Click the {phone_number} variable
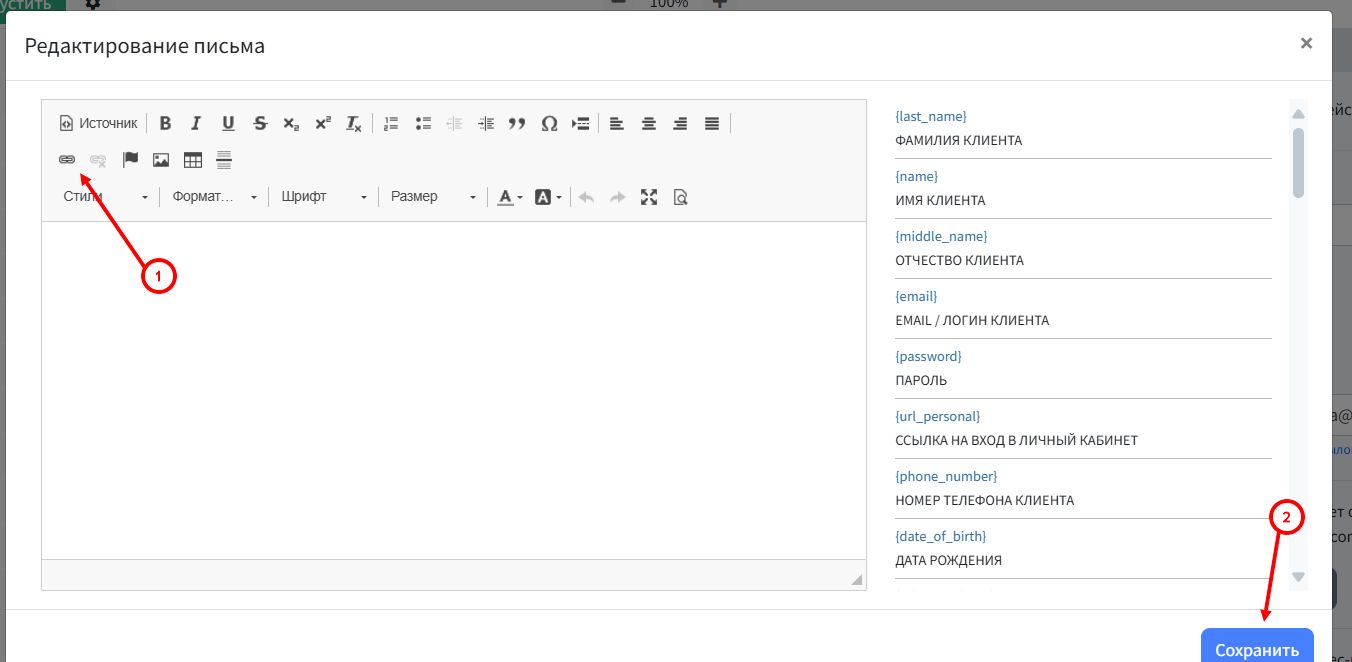 point(946,477)
